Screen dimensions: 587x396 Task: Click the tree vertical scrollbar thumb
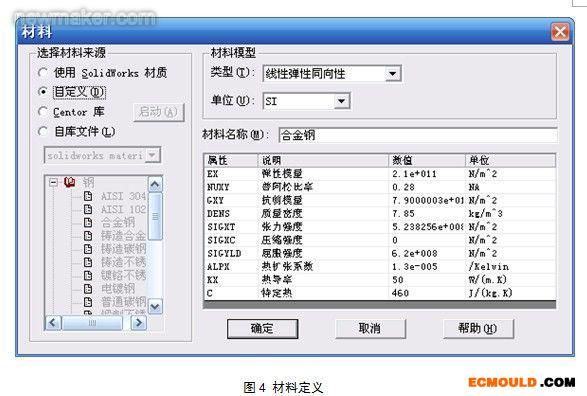point(155,216)
